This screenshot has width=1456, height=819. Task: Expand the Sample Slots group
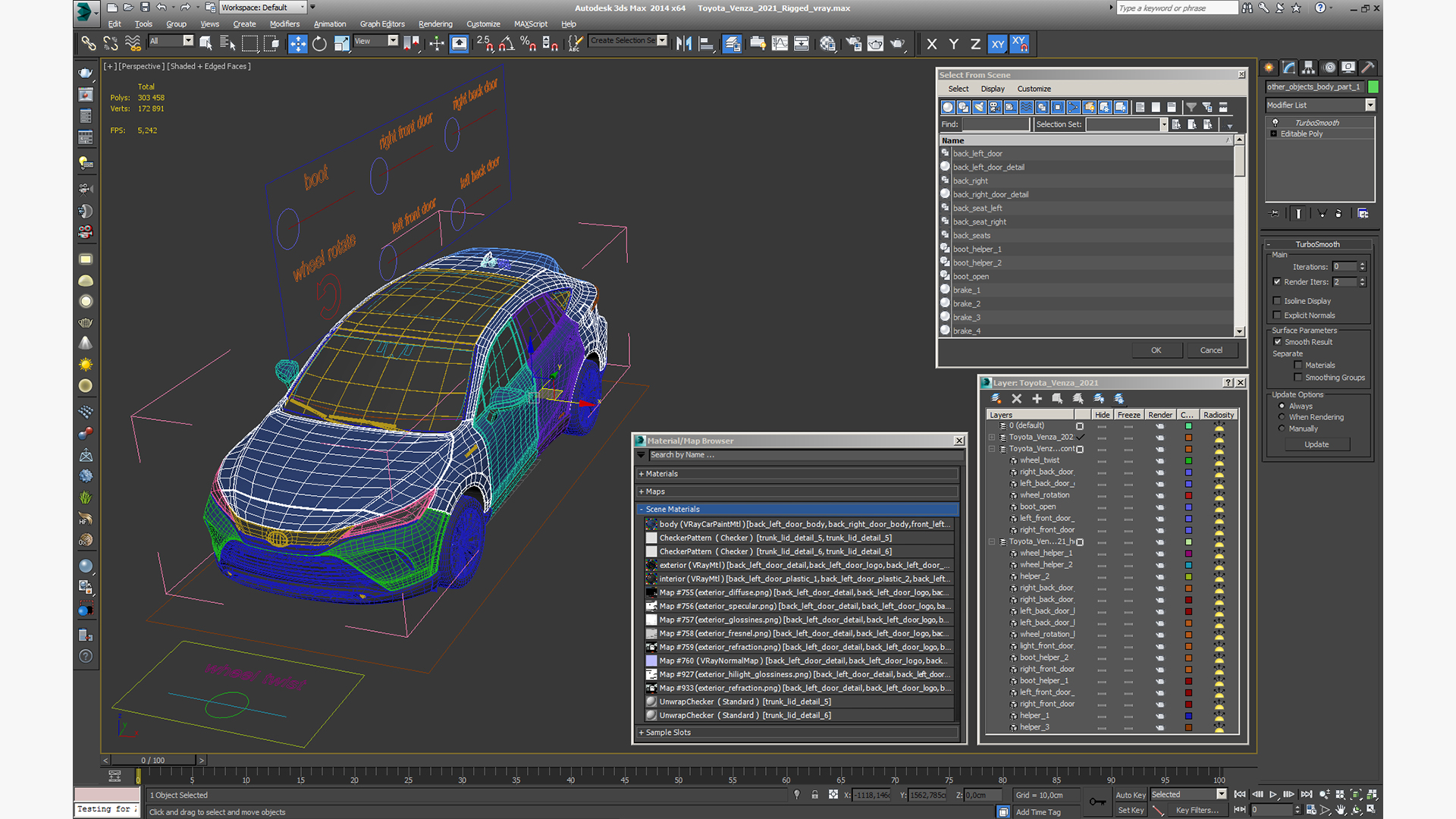point(797,733)
